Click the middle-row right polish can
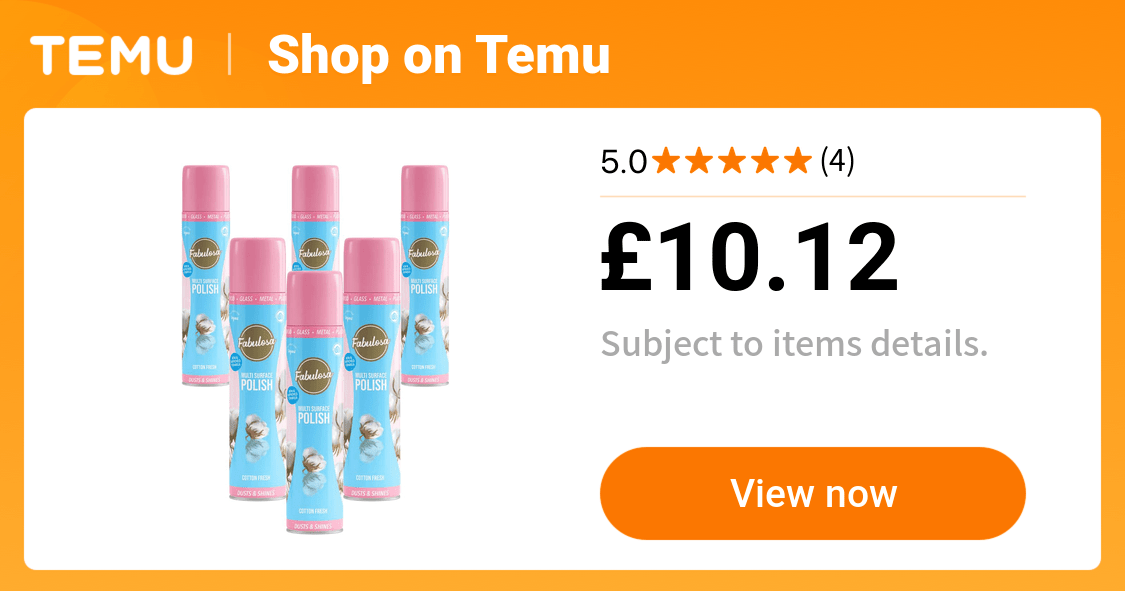This screenshot has height=591, width=1125. tap(372, 369)
